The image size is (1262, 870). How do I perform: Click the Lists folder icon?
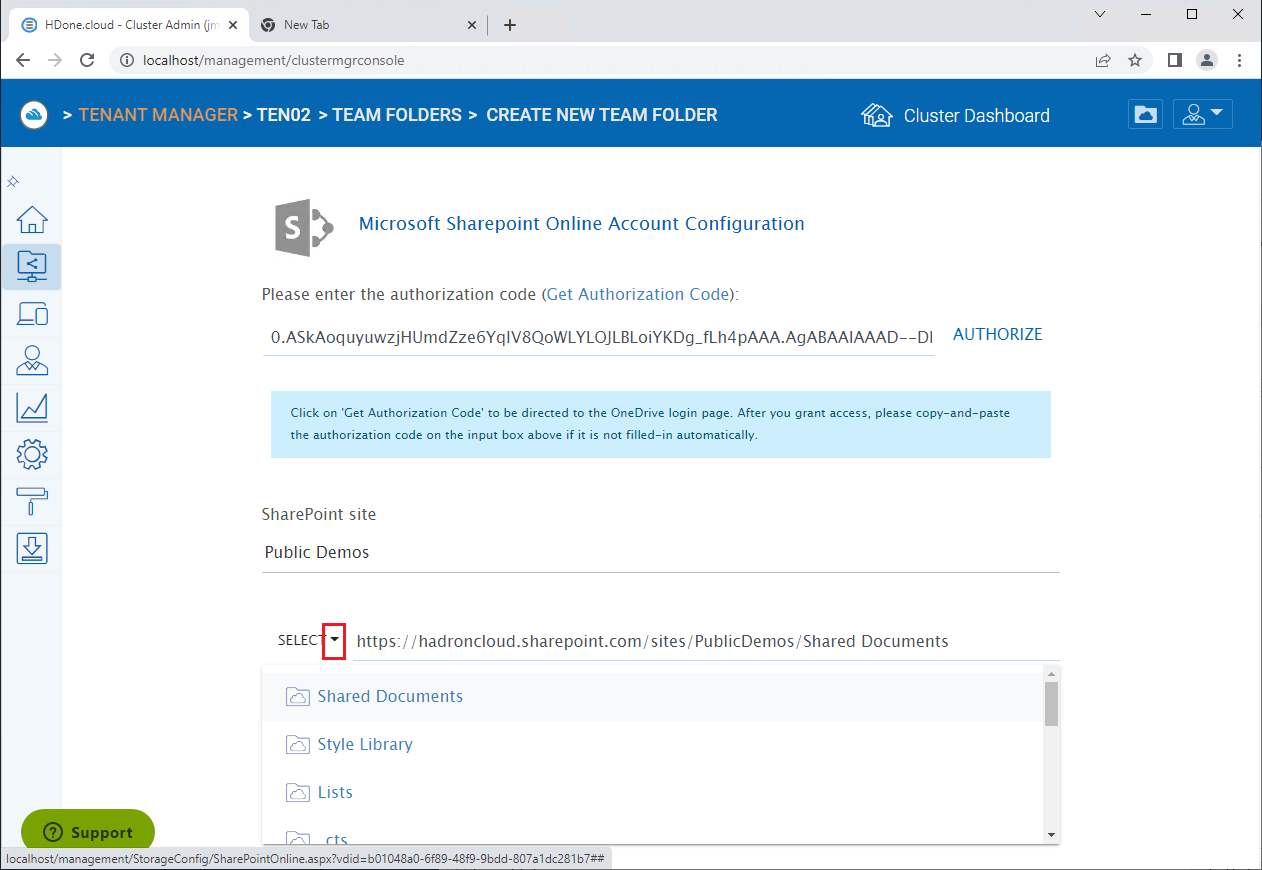297,793
